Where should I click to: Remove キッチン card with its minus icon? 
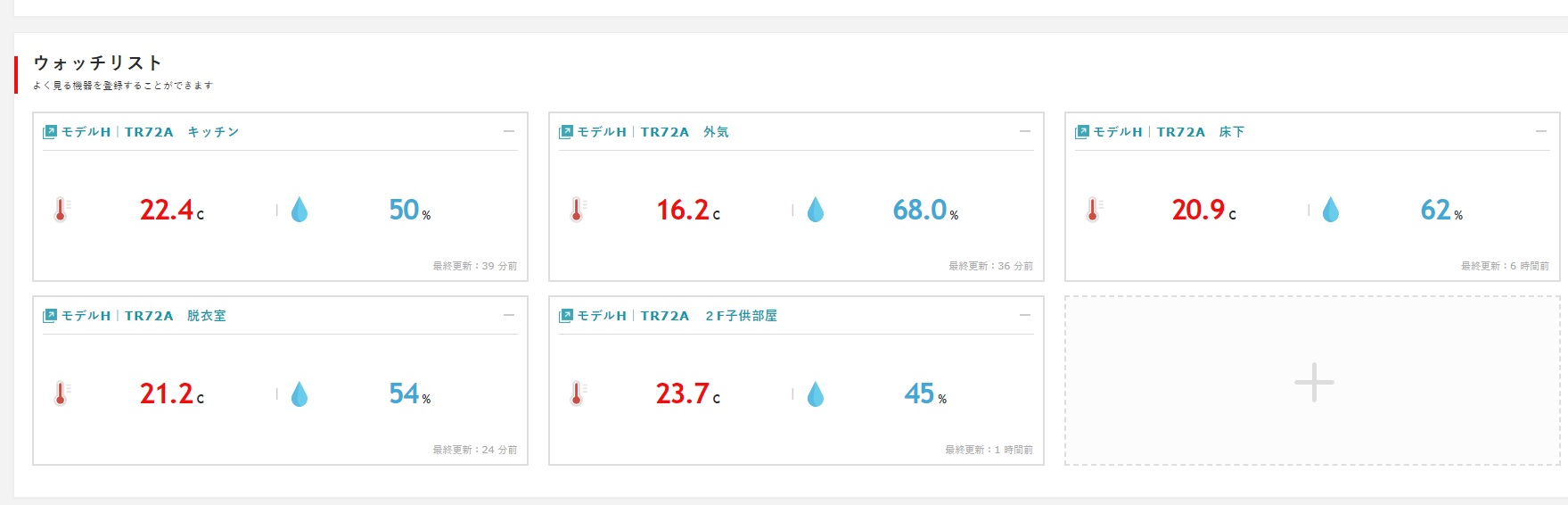(509, 131)
